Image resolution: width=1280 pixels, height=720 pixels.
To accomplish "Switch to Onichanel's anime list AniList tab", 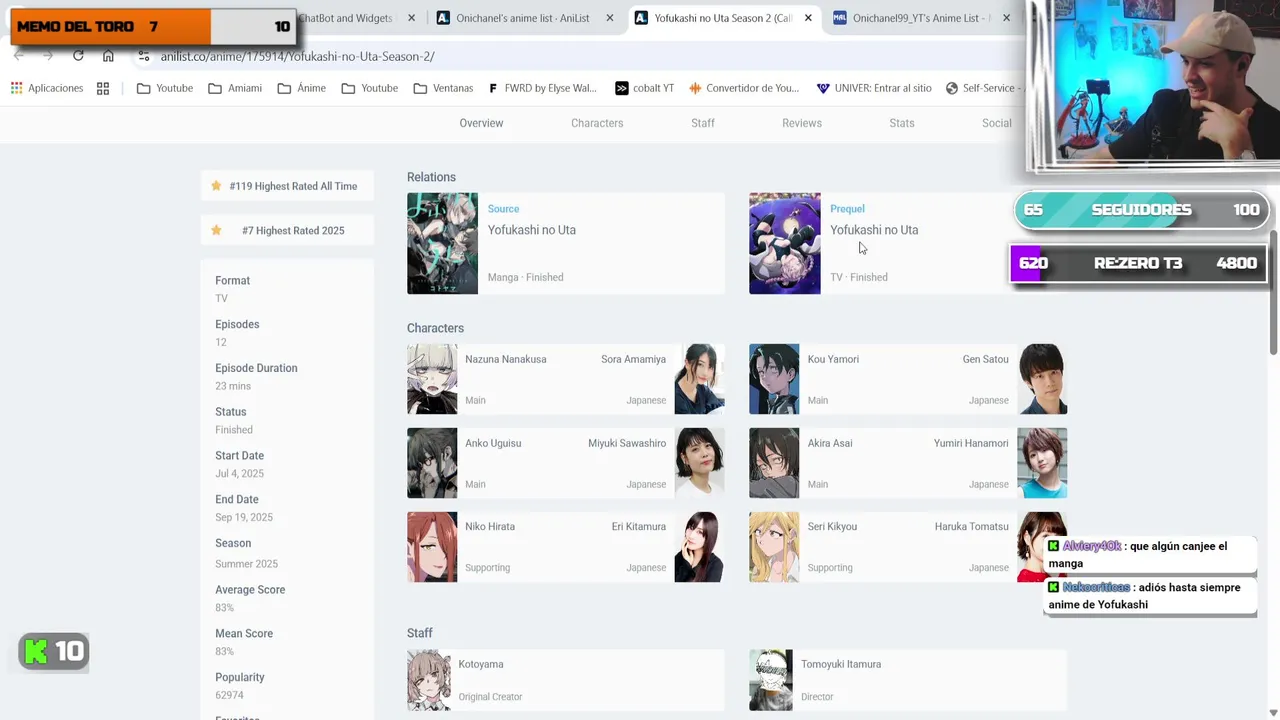I will [524, 18].
